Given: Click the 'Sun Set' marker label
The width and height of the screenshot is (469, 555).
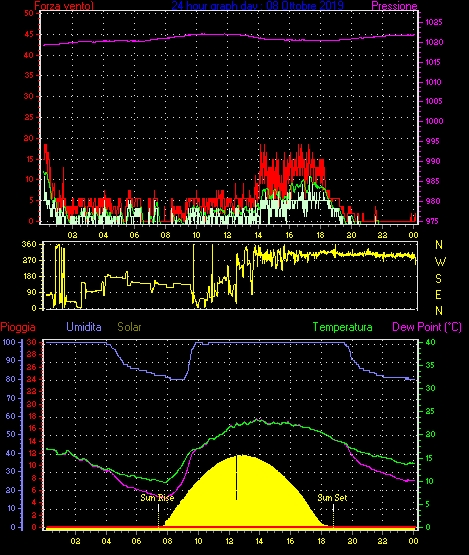Looking at the screenshot, I should tap(332, 498).
